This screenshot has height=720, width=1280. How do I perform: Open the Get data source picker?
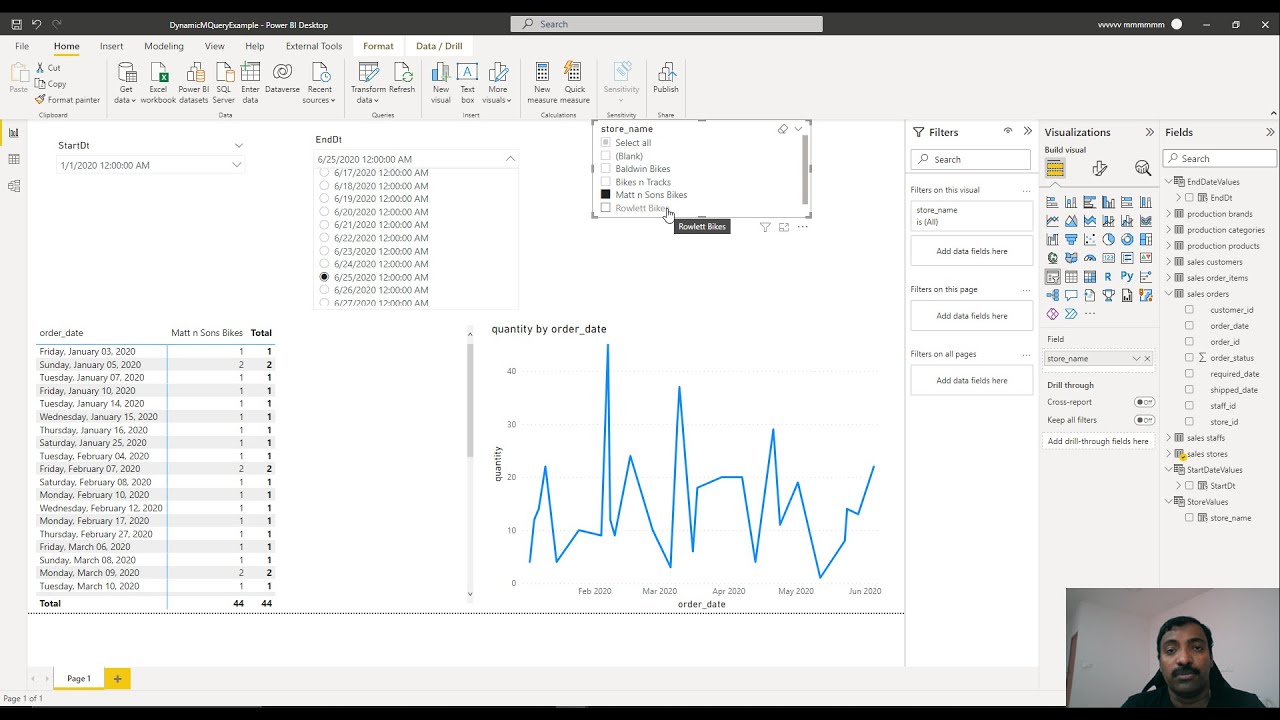coord(126,83)
